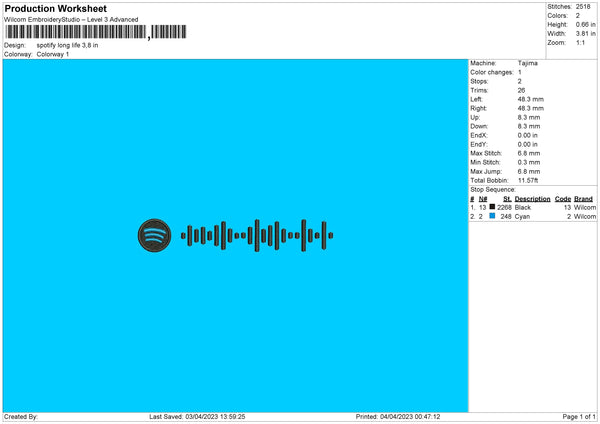Click the Height value "0.66 in"
Image resolution: width=600 pixels, height=424 pixels.
pos(585,24)
